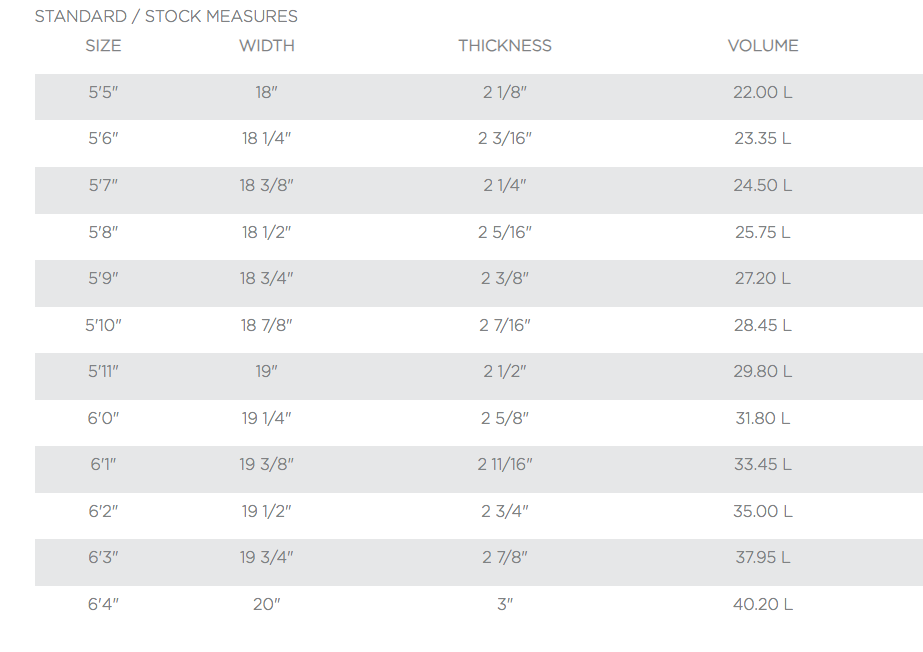The image size is (923, 652).
Task: Select the 2 11/16" thickness cell
Action: tap(505, 464)
